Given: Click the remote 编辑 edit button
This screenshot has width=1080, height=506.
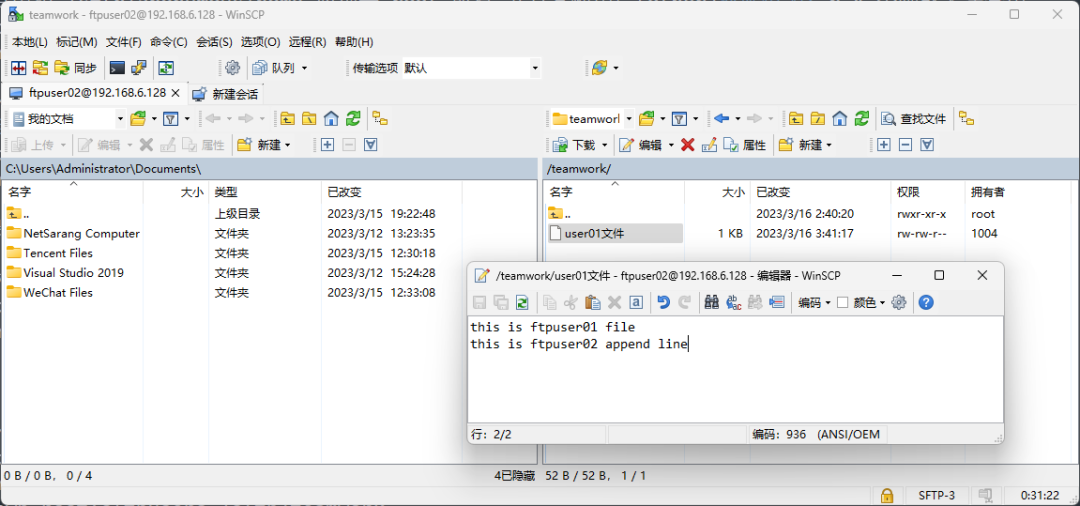Looking at the screenshot, I should [x=640, y=145].
